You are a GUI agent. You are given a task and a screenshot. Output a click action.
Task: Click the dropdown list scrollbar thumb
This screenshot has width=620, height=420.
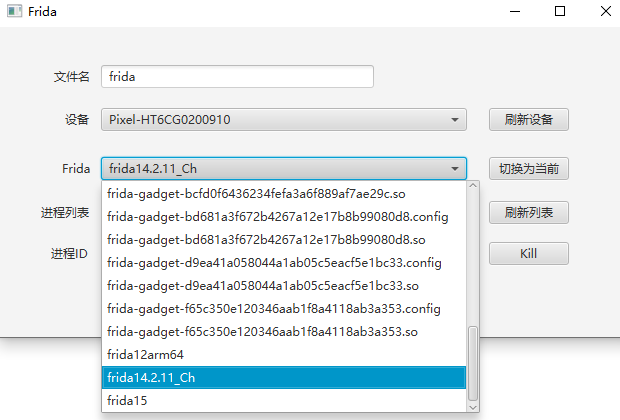pos(473,363)
